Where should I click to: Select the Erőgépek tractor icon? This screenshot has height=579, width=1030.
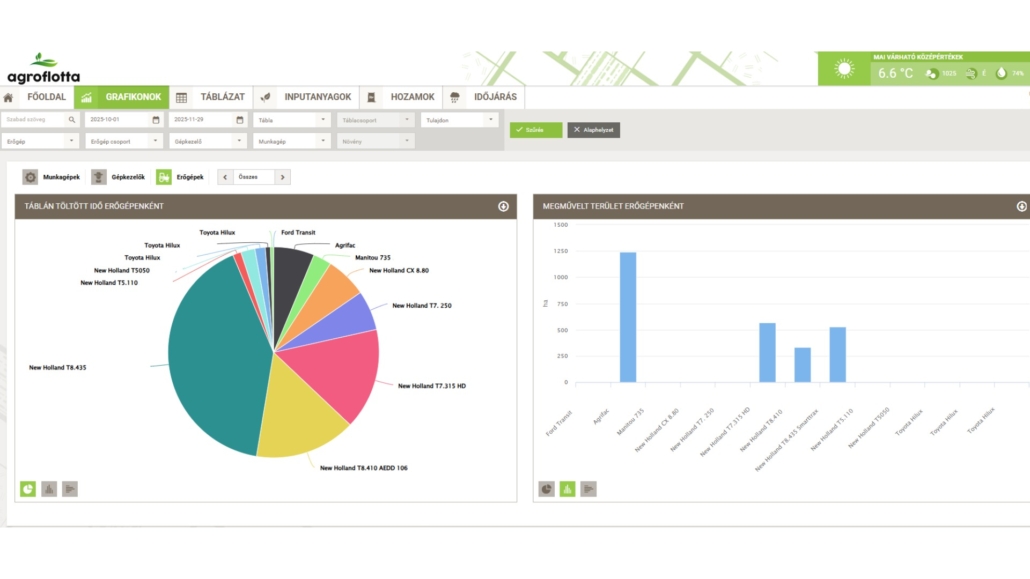pyautogui.click(x=164, y=177)
